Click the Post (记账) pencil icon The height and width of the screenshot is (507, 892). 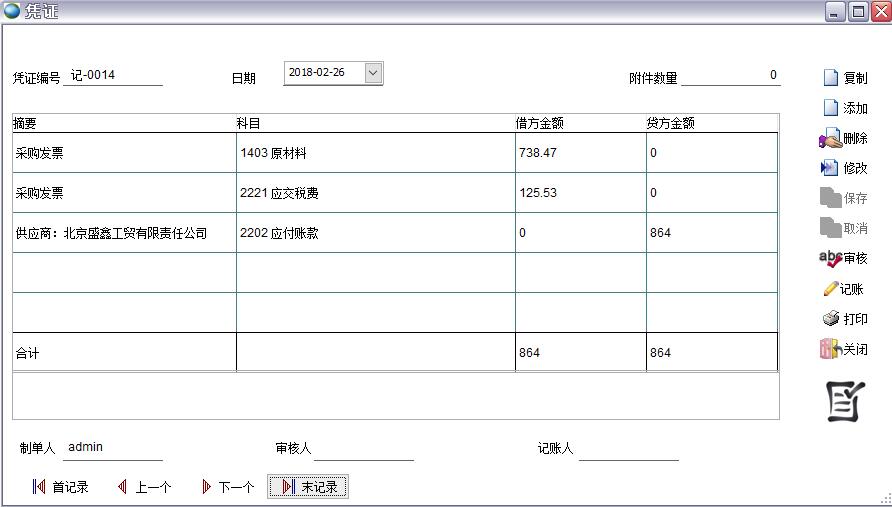tap(830, 289)
